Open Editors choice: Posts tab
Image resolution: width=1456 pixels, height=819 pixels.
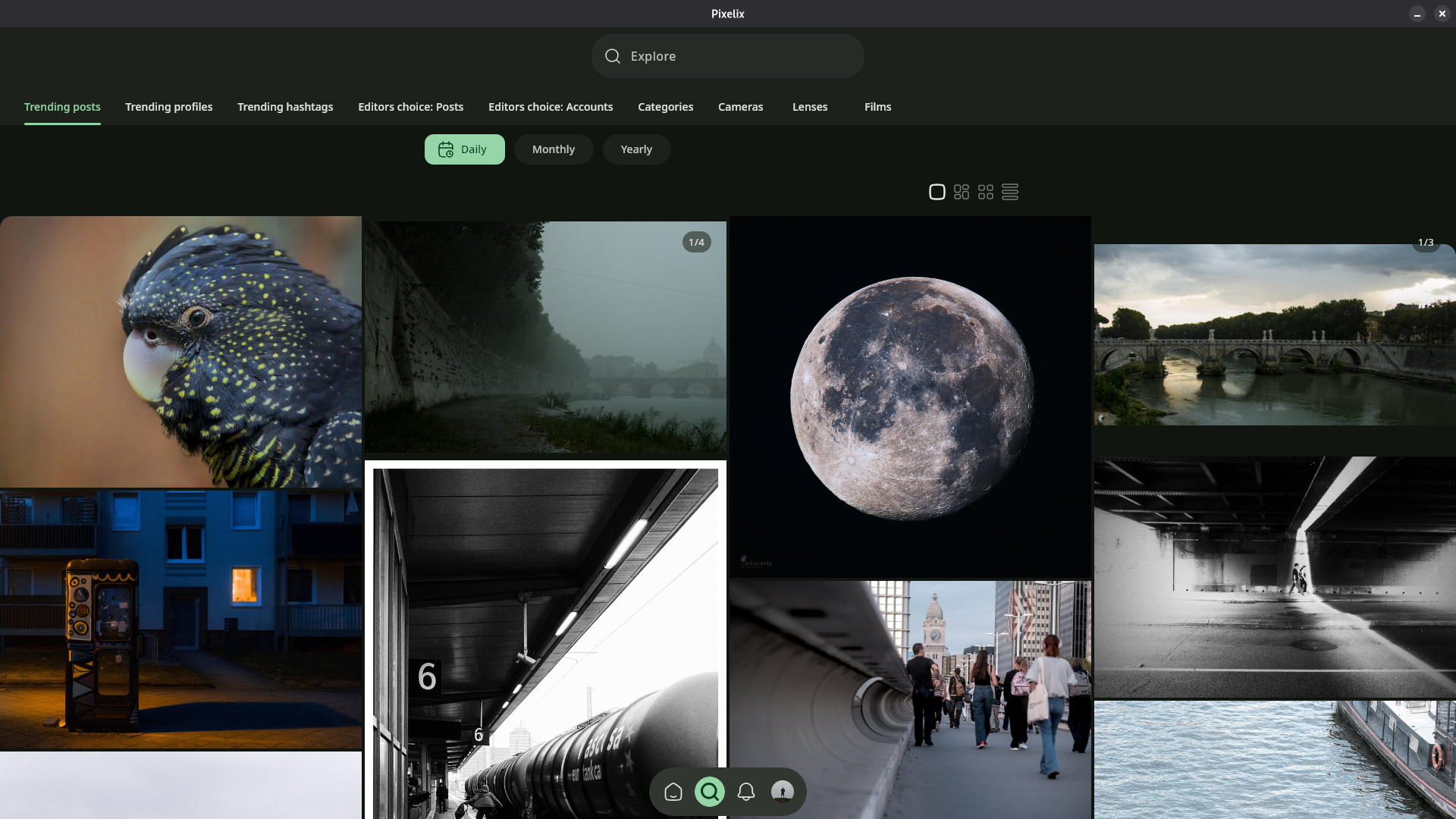(x=411, y=107)
